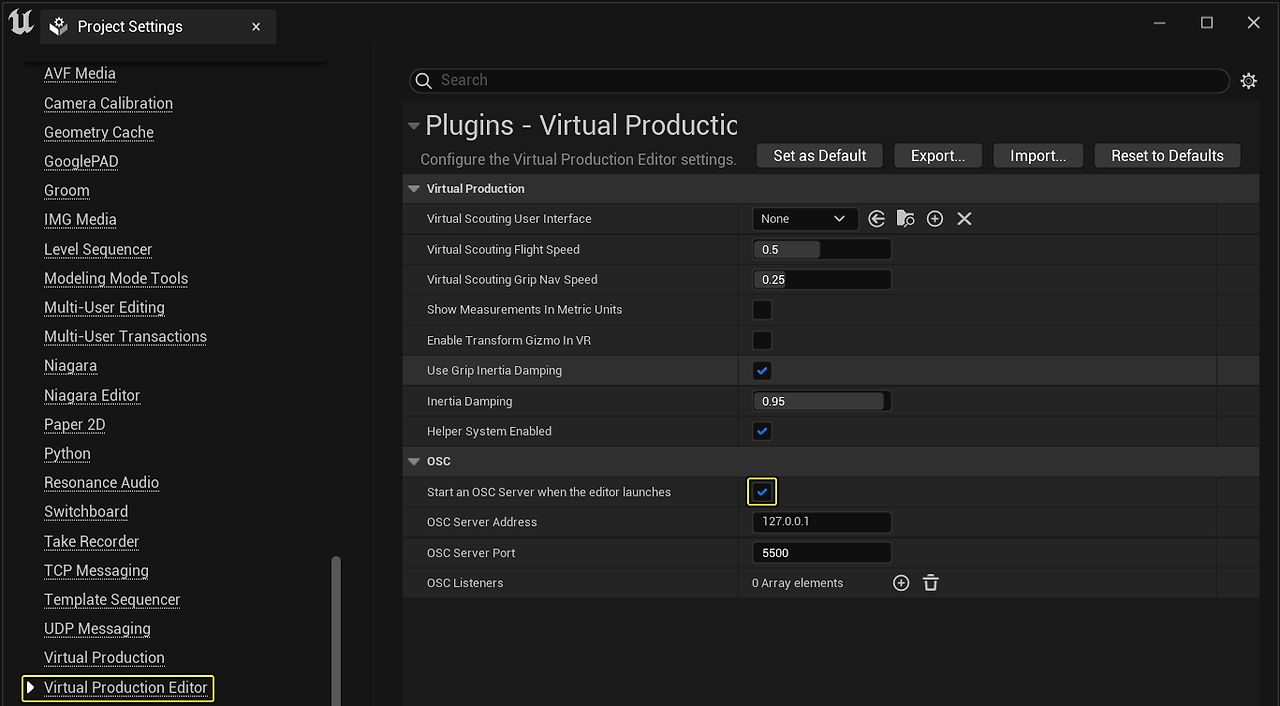
Task: Remove all OSC Listeners elements with trash icon
Action: point(931,583)
